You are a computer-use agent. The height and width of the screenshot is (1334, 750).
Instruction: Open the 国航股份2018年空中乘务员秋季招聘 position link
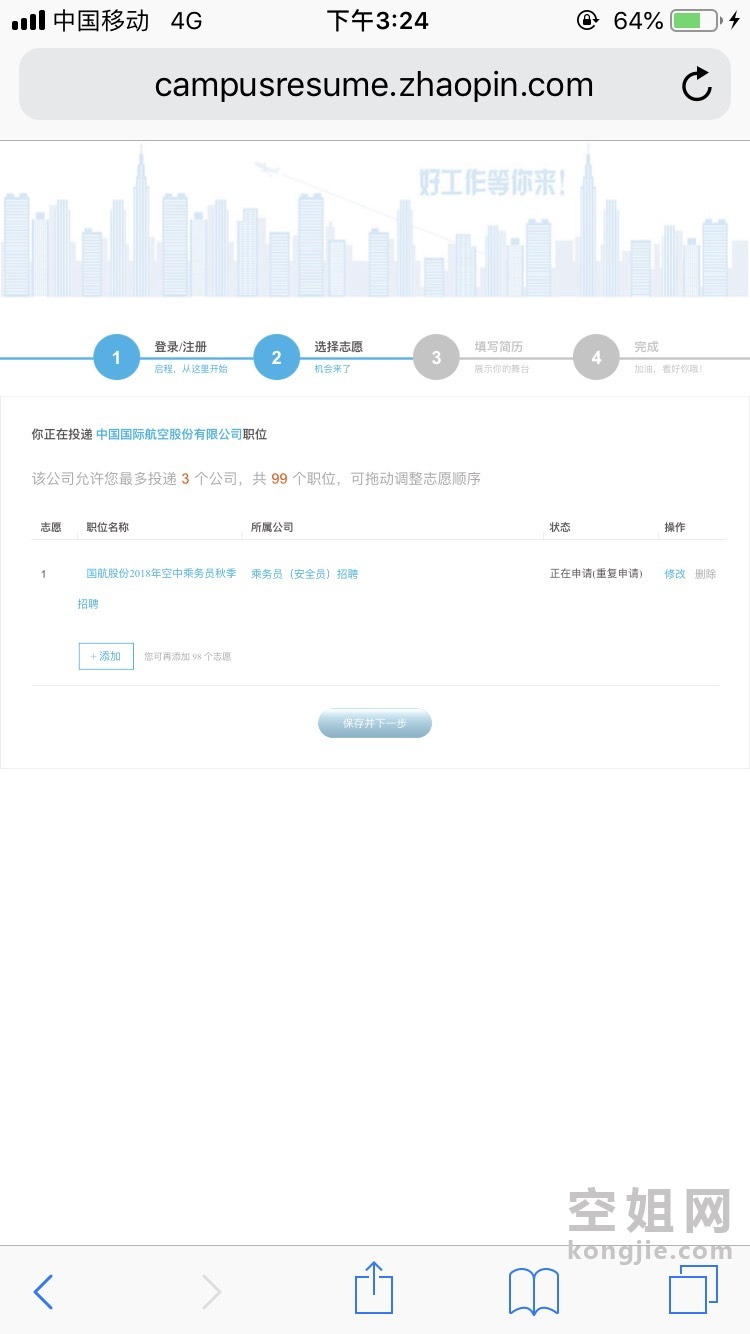click(157, 588)
